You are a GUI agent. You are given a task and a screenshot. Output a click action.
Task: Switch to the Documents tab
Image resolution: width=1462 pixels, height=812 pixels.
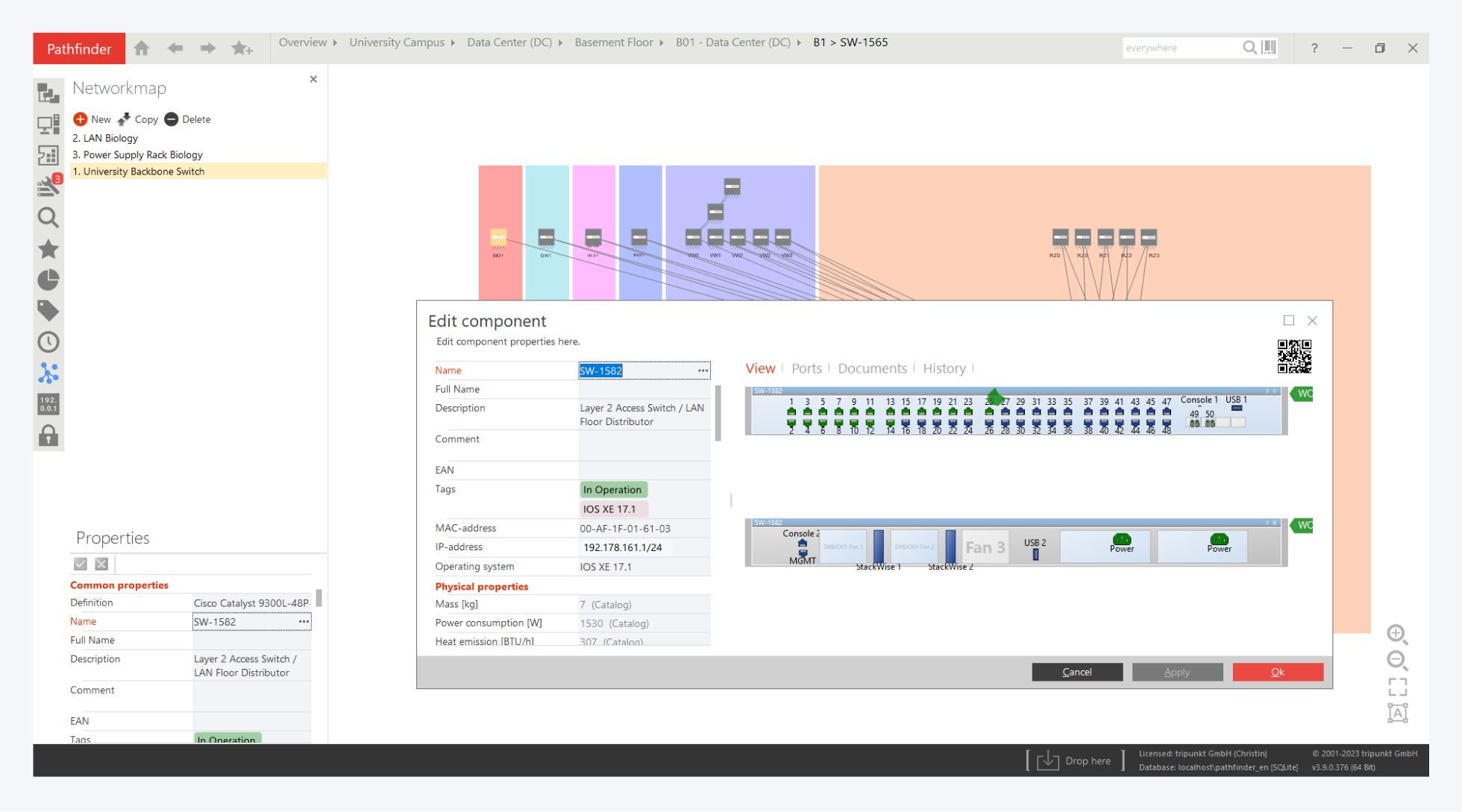pos(872,368)
